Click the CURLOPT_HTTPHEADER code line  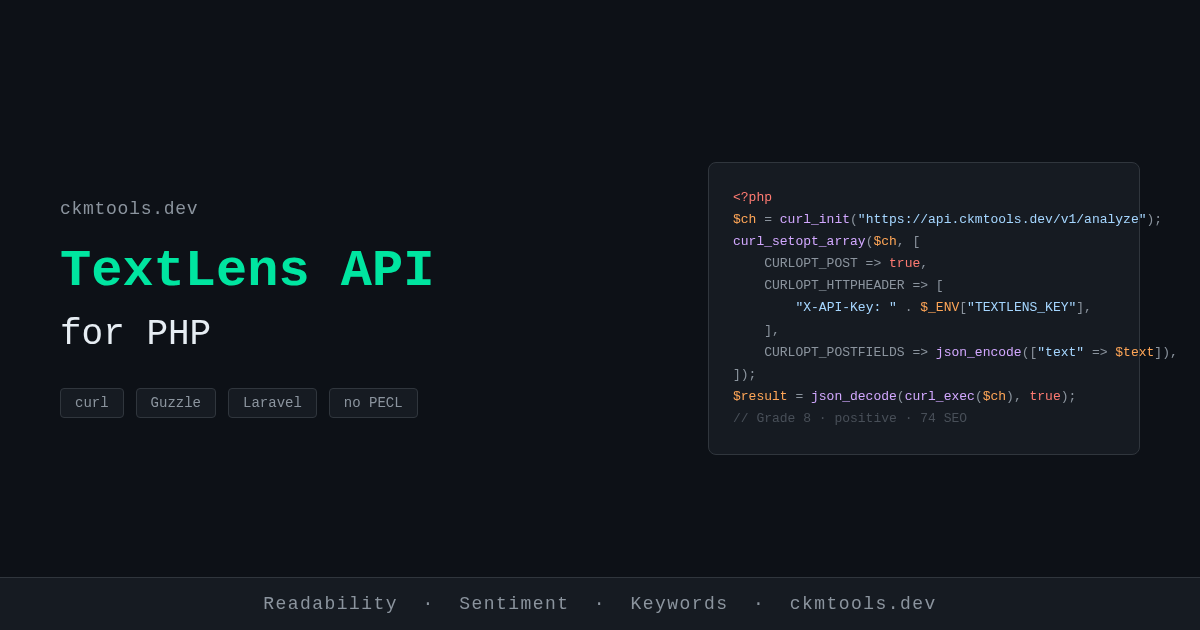click(854, 286)
